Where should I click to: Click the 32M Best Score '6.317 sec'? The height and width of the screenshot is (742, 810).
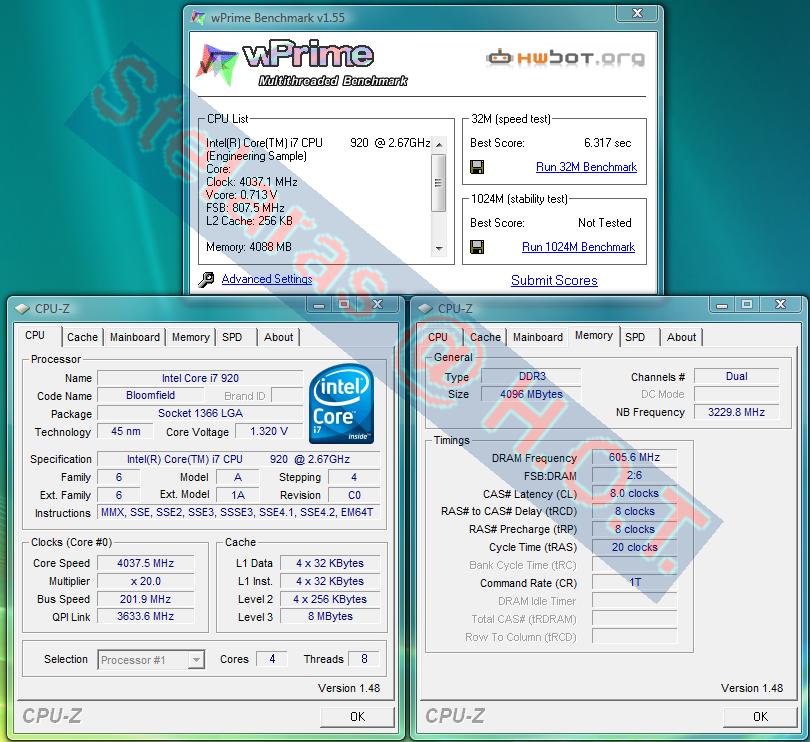click(608, 143)
